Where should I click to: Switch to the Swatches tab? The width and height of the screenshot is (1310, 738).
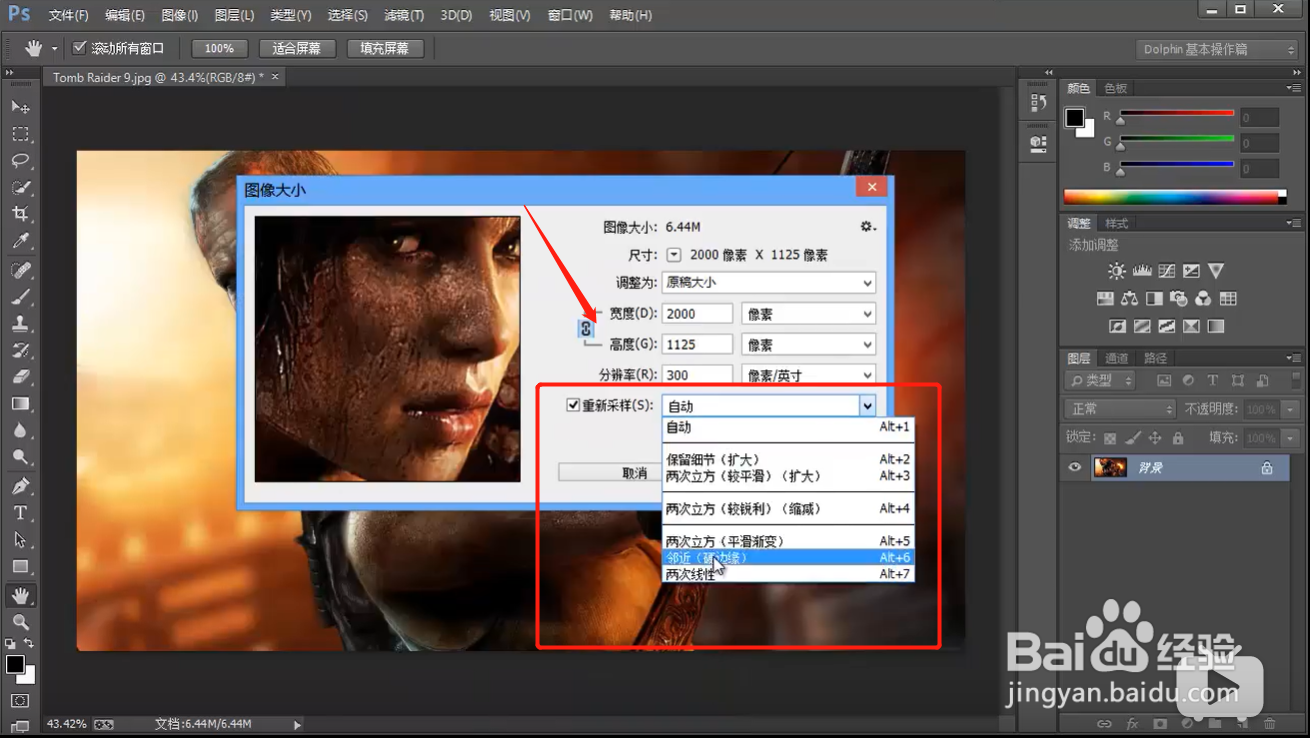tap(1116, 88)
